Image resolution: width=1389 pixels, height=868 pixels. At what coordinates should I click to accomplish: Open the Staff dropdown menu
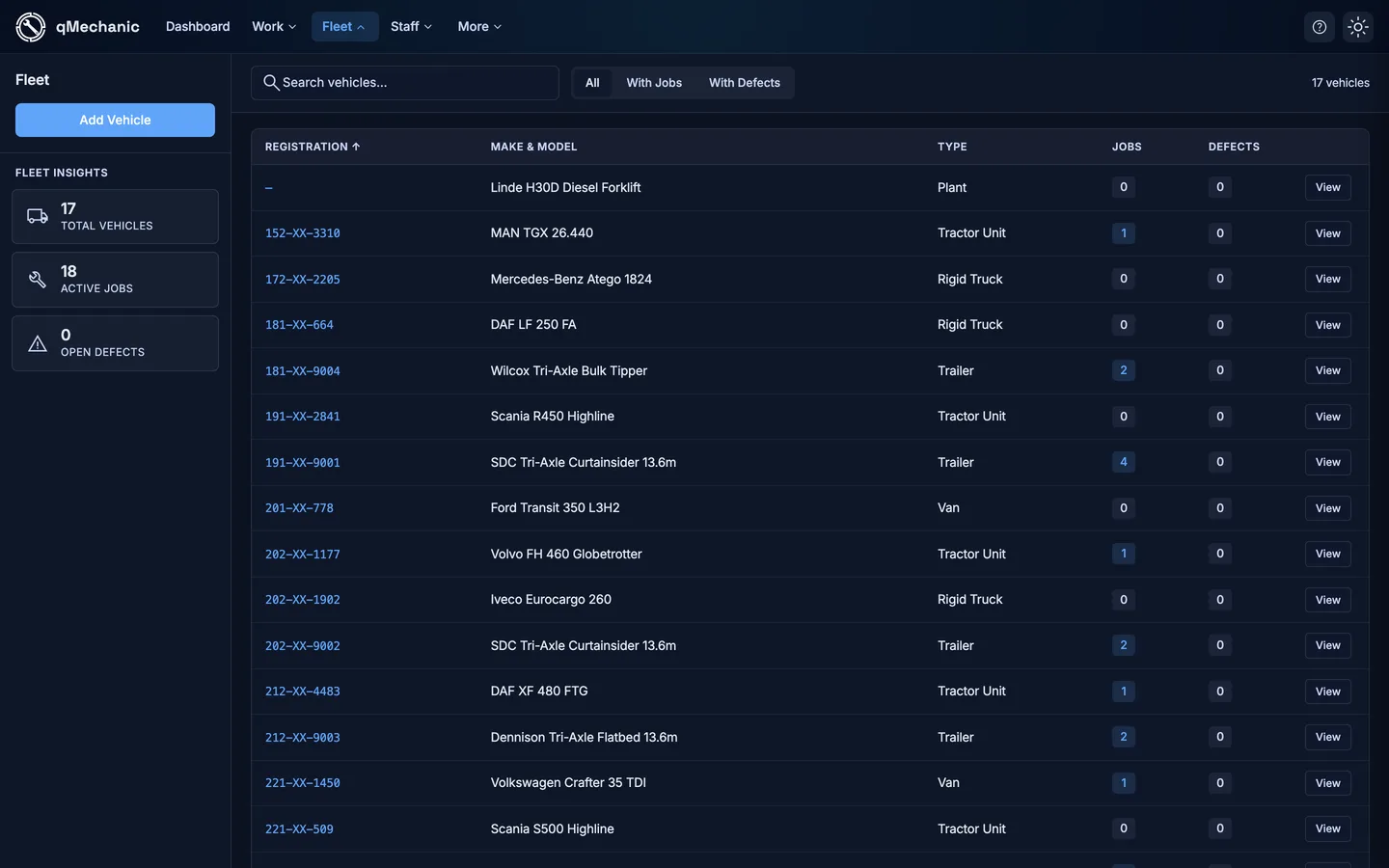[x=412, y=27]
